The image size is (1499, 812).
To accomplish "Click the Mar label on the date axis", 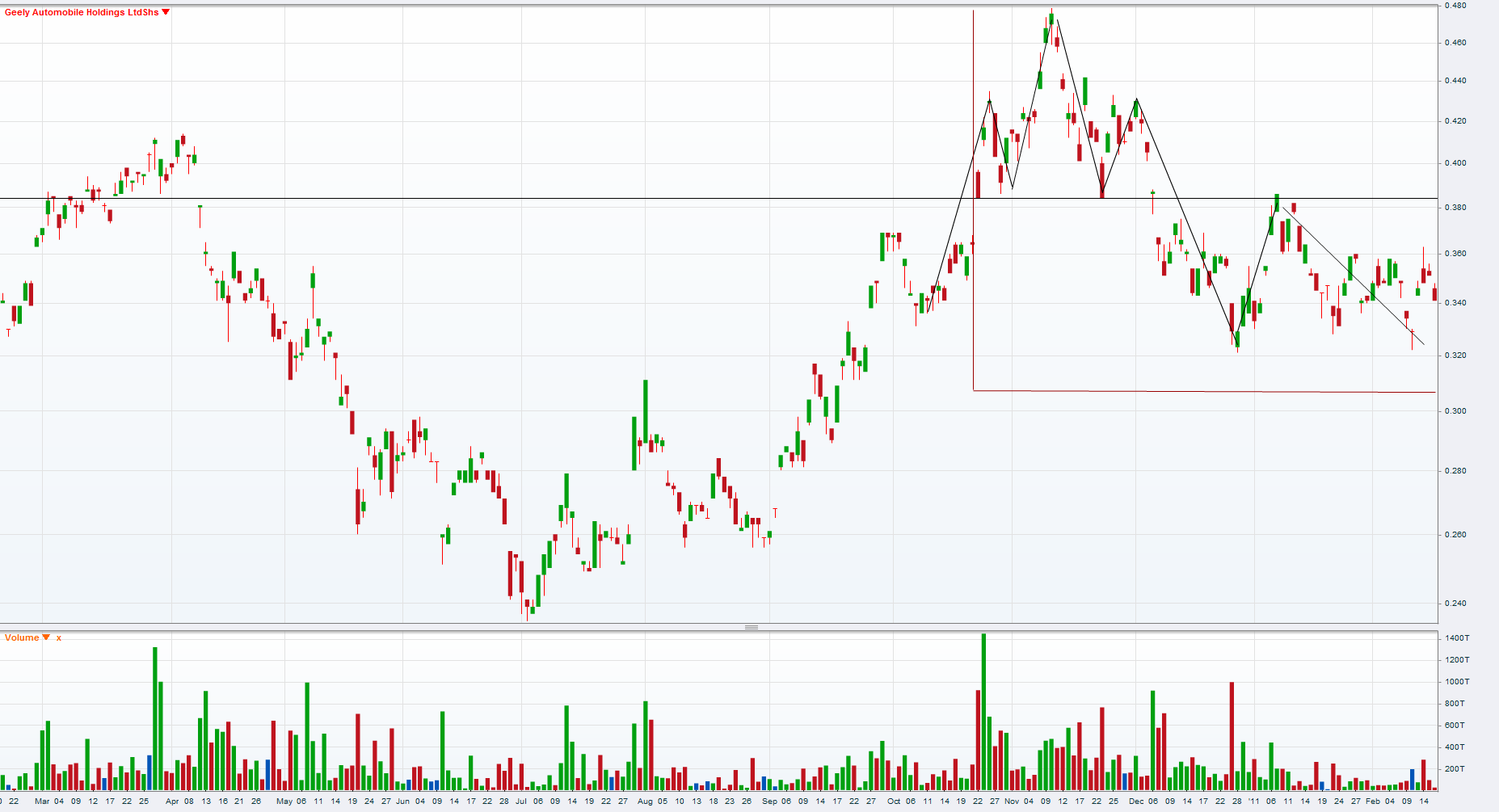I will (42, 801).
